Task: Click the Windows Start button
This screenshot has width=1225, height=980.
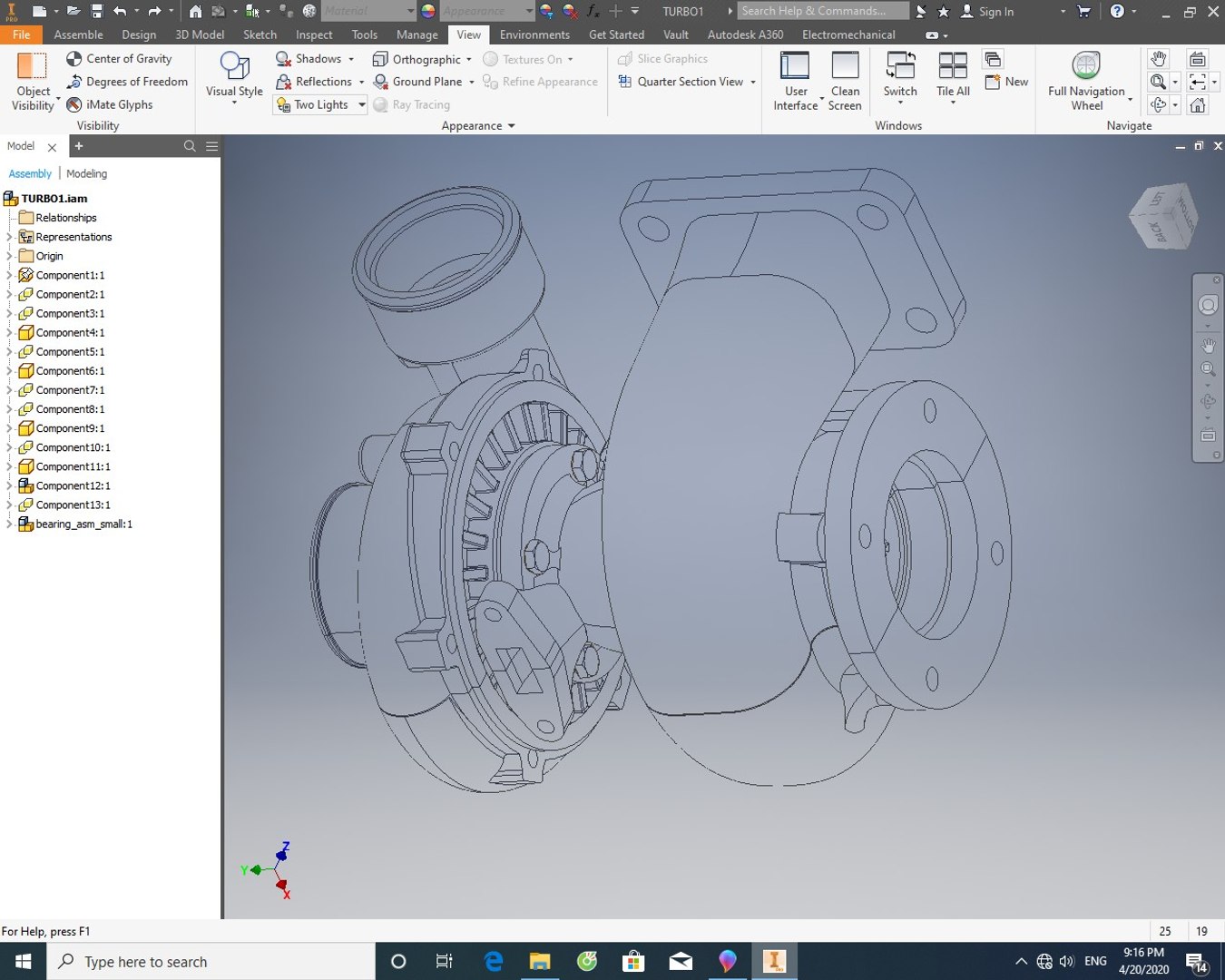Action: pyautogui.click(x=24, y=961)
